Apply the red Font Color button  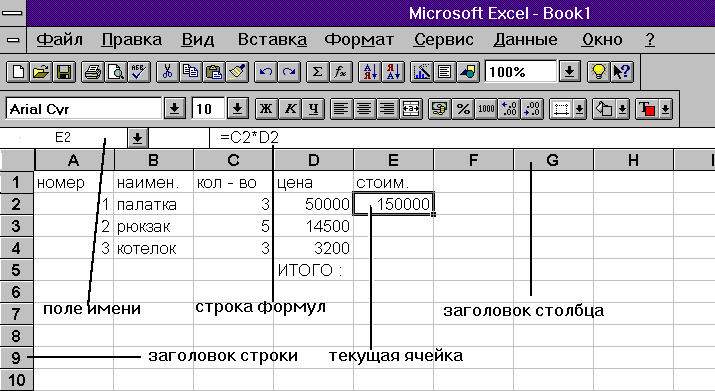[647, 109]
